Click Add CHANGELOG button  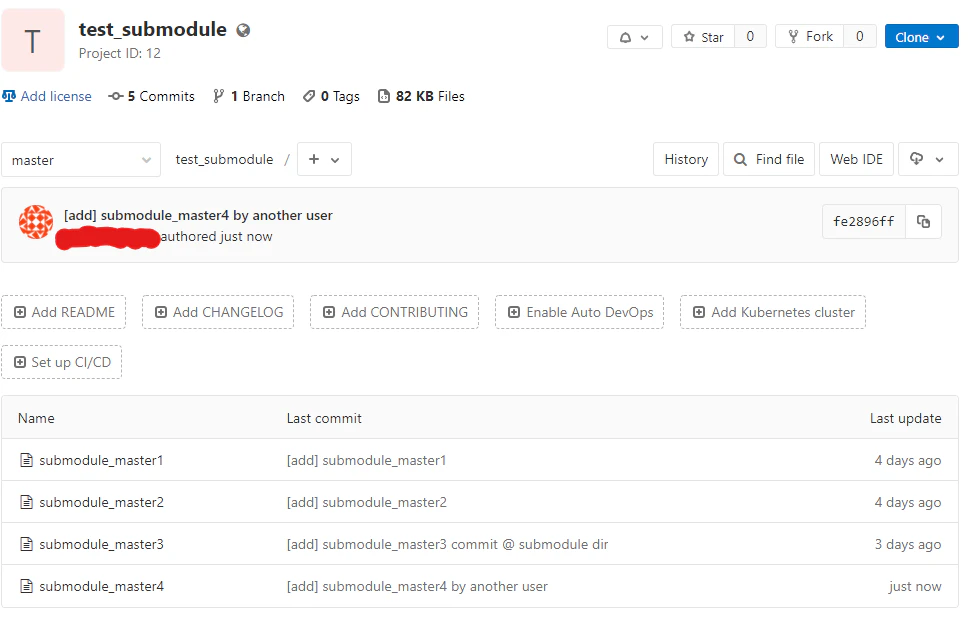tap(218, 312)
